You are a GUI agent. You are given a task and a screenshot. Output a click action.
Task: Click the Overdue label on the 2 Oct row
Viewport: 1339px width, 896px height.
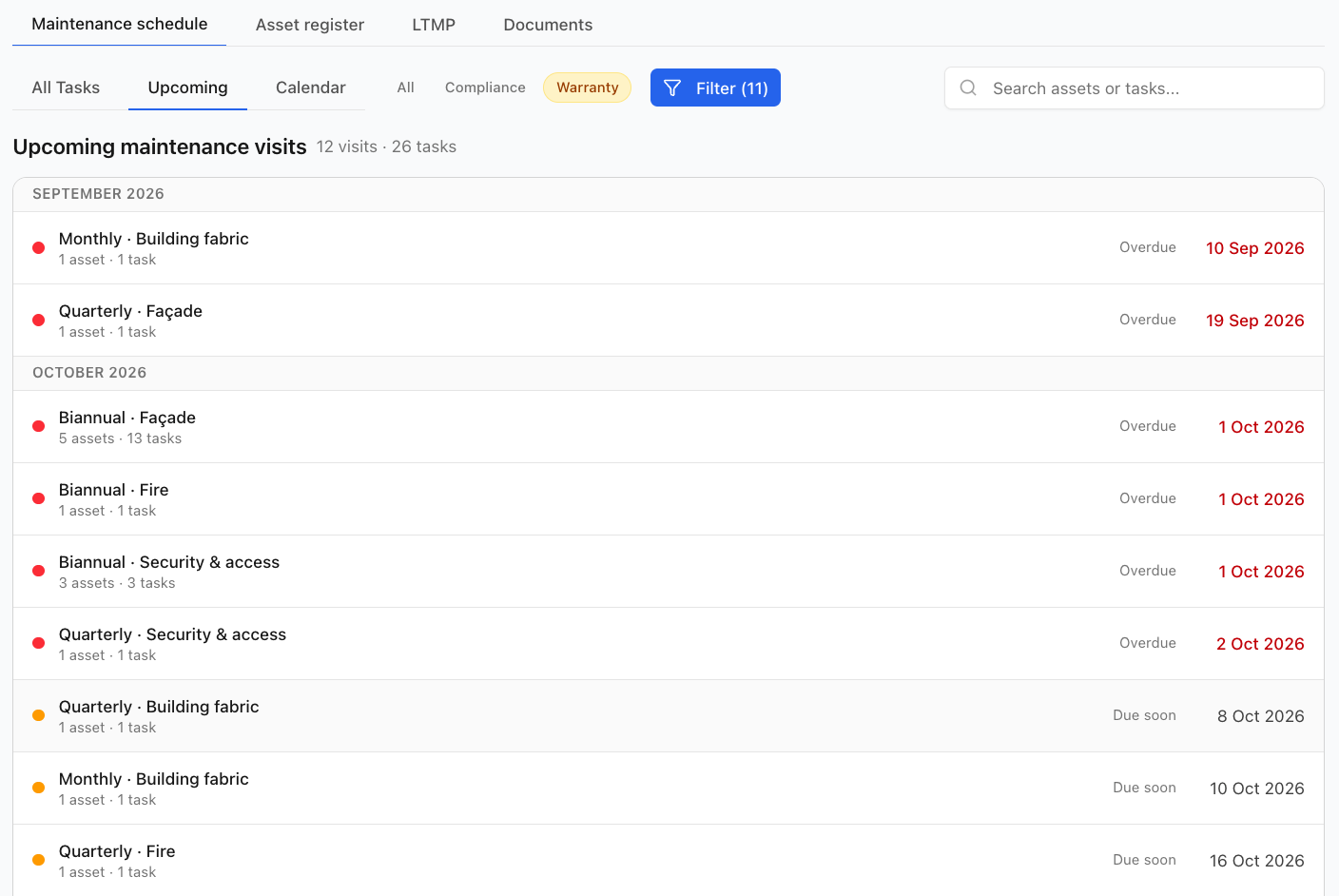point(1148,643)
